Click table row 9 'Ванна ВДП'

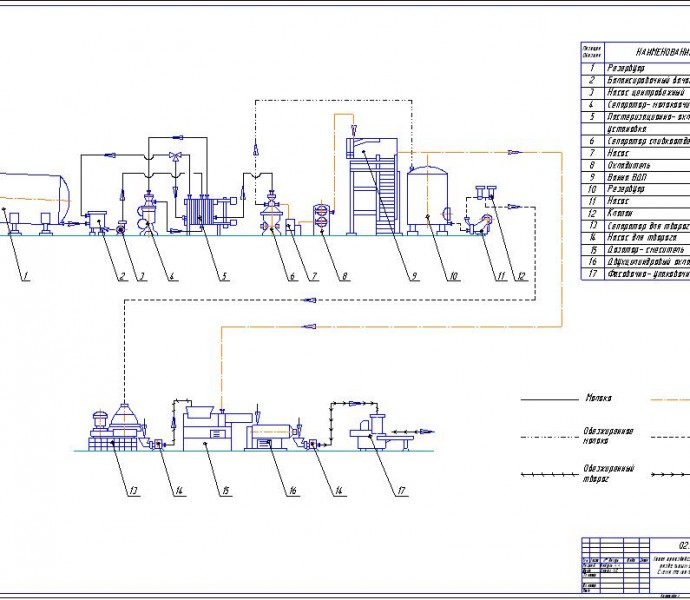[x=635, y=177]
